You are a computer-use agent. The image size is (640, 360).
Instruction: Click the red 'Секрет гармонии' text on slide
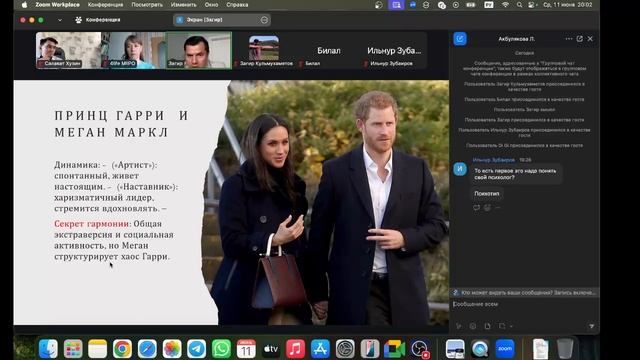click(x=91, y=224)
